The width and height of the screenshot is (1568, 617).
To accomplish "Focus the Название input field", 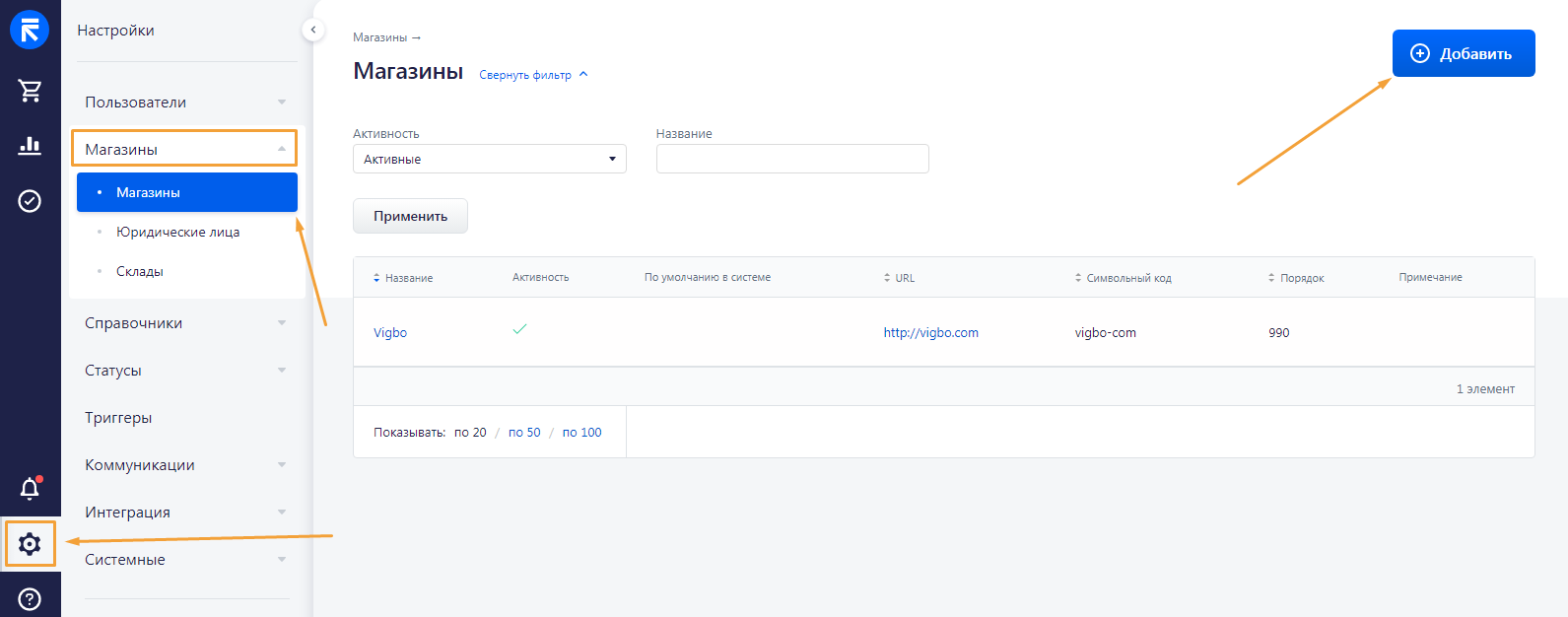I will [x=792, y=159].
